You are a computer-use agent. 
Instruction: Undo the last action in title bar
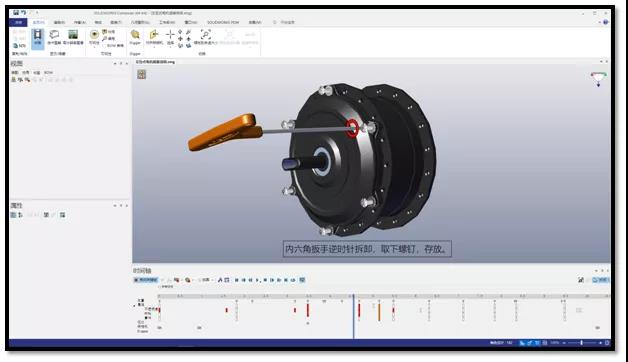click(x=23, y=13)
